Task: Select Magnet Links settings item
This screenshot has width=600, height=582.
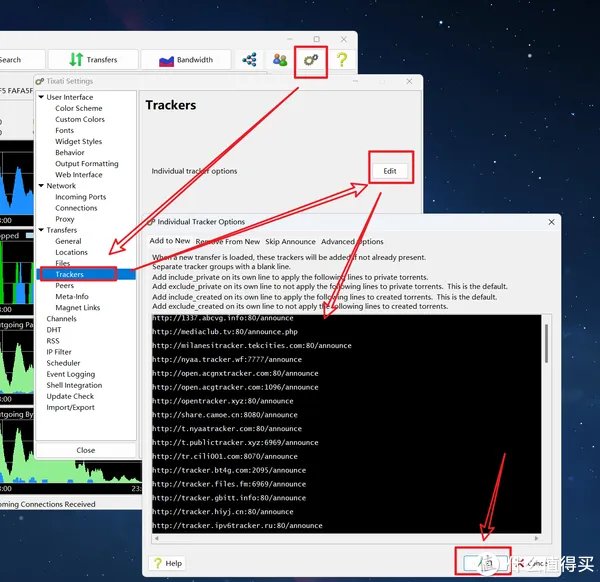Action: [x=77, y=307]
